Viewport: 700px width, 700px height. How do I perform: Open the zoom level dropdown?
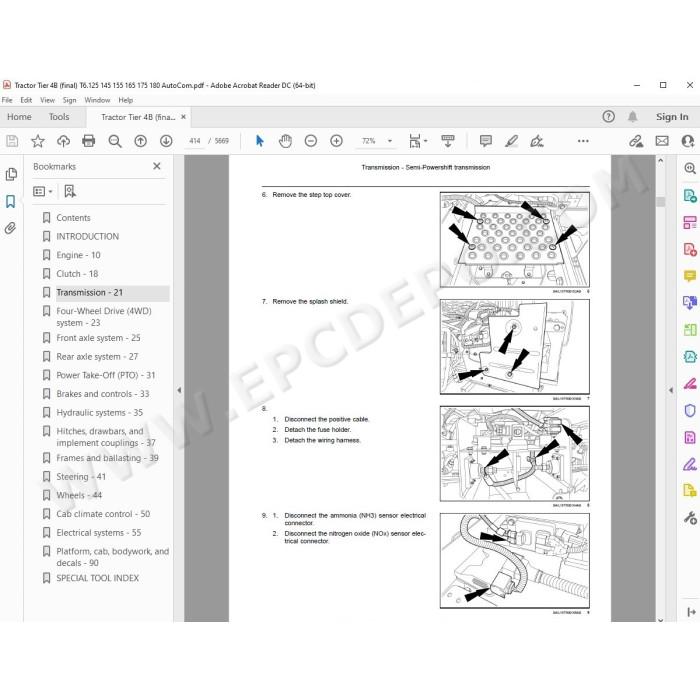tap(390, 141)
